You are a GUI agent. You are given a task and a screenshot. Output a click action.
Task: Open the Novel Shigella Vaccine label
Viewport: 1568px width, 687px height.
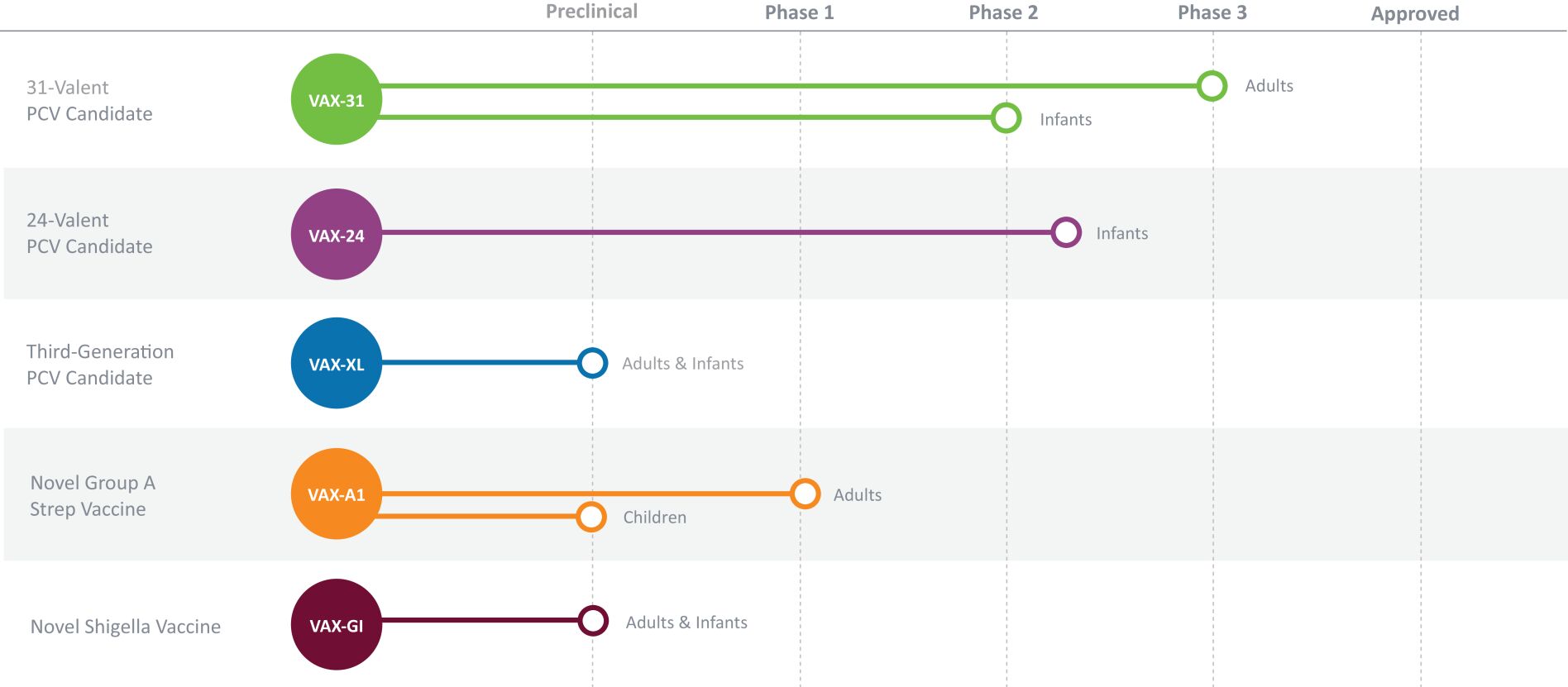[x=126, y=627]
